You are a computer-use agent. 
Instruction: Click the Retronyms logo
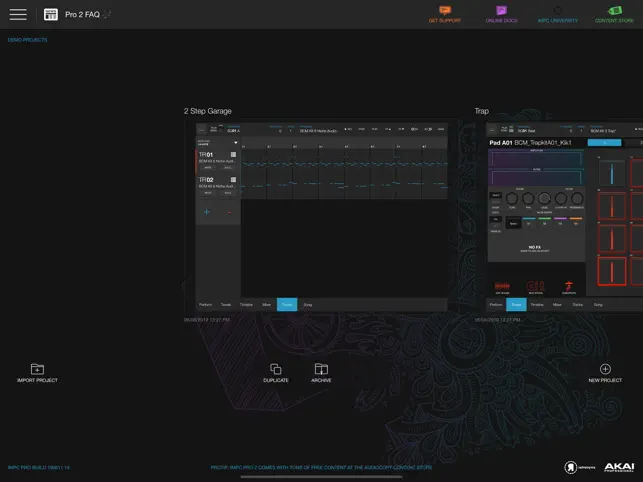[x=579, y=467]
